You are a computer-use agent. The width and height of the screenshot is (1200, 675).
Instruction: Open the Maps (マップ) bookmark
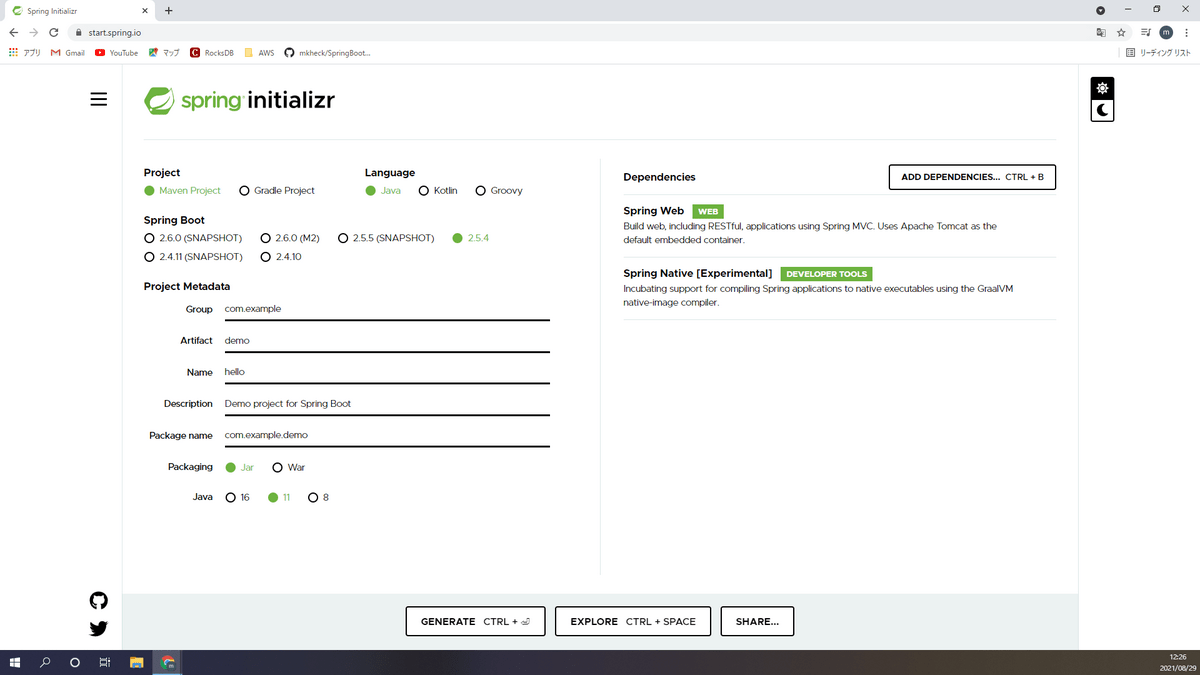click(x=164, y=53)
